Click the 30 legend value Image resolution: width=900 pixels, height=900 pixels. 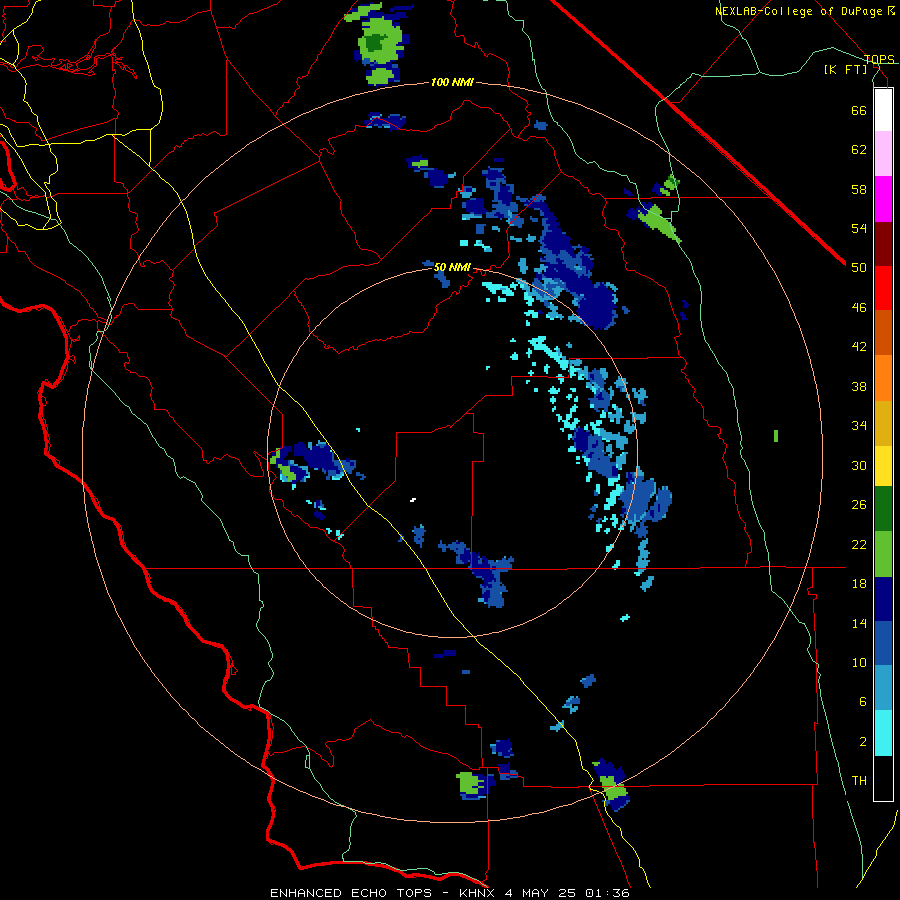[x=859, y=465]
